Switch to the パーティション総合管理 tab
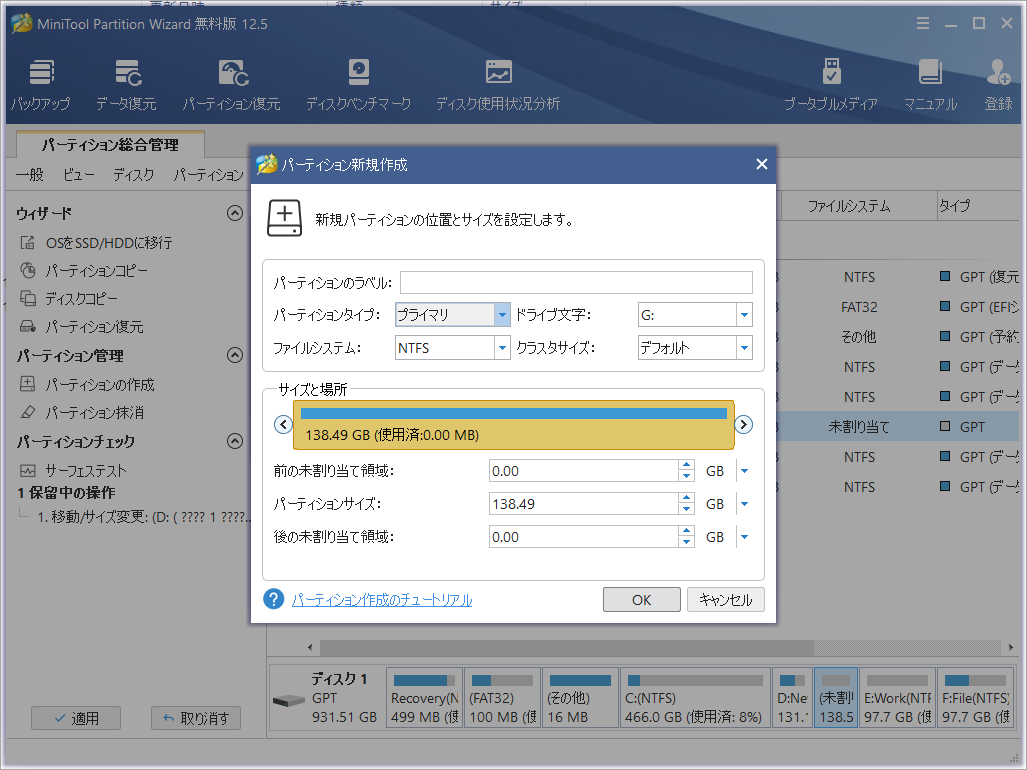Image resolution: width=1027 pixels, height=770 pixels. [110, 145]
